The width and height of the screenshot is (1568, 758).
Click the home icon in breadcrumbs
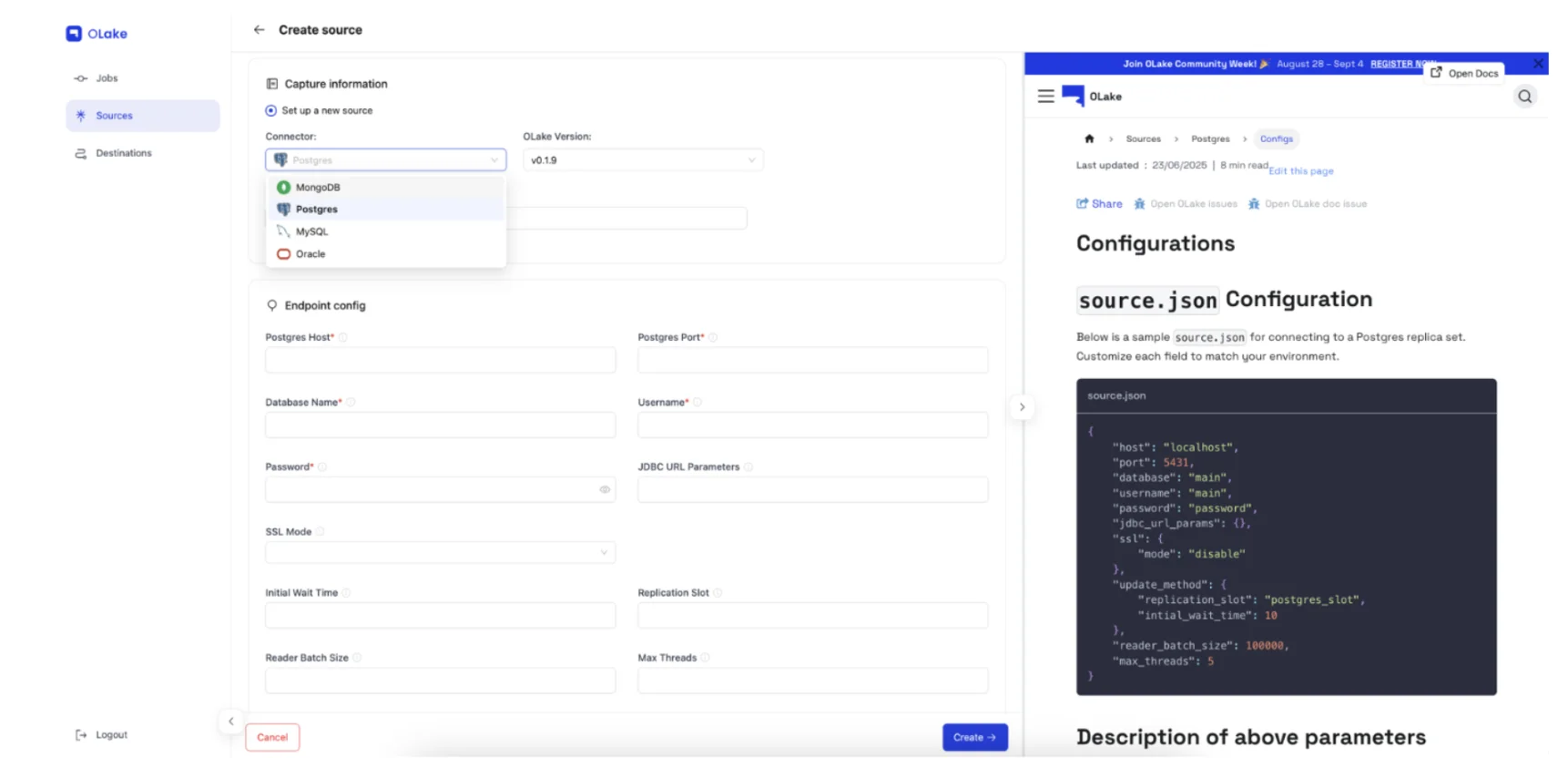click(1089, 139)
